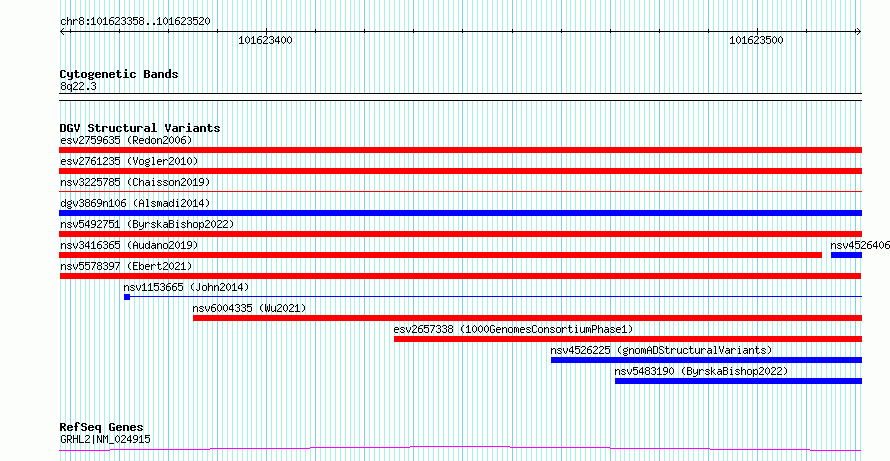Select the esv2761235 (Vogler2010) variant label
Image resolution: width=890 pixels, height=461 pixels.
(x=129, y=162)
